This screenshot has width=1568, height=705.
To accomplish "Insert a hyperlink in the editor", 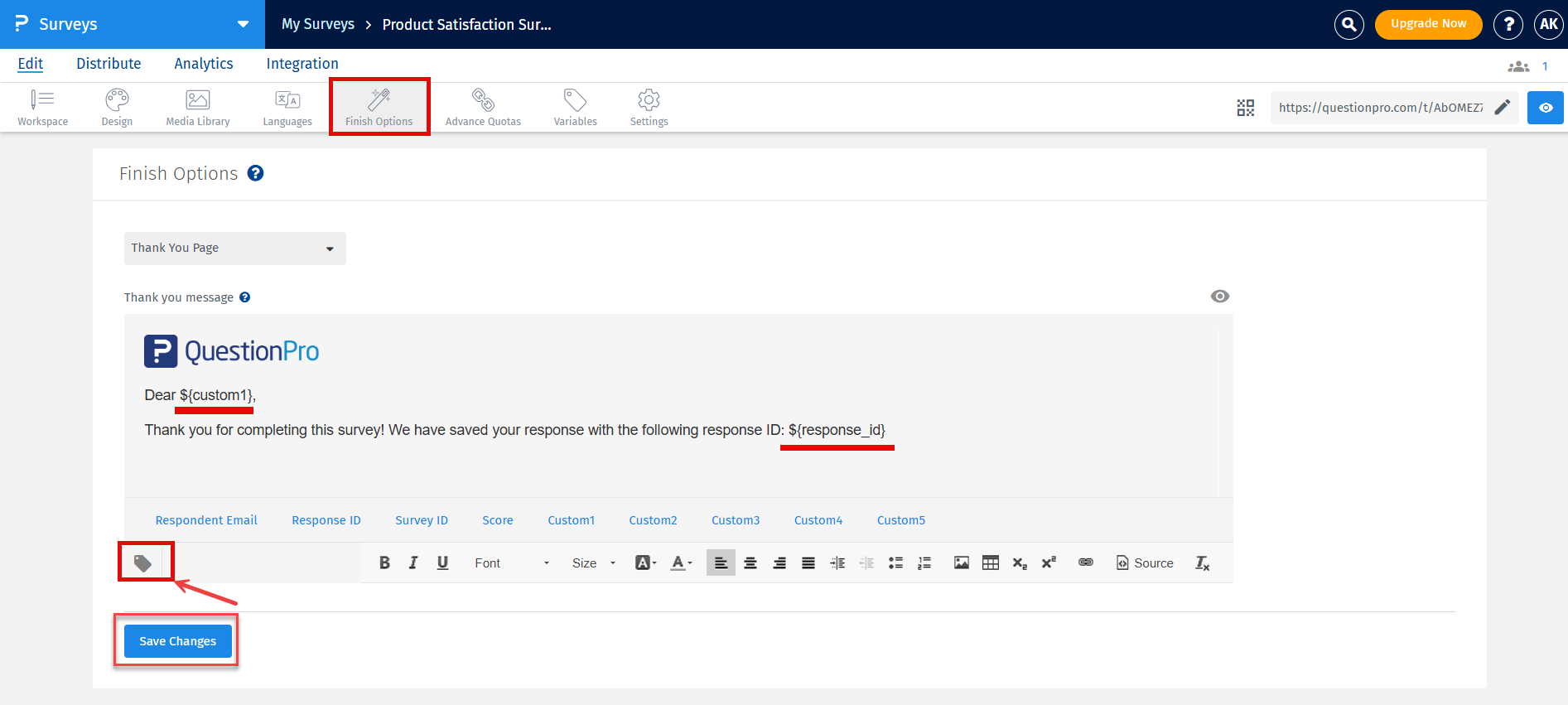I will (1085, 563).
